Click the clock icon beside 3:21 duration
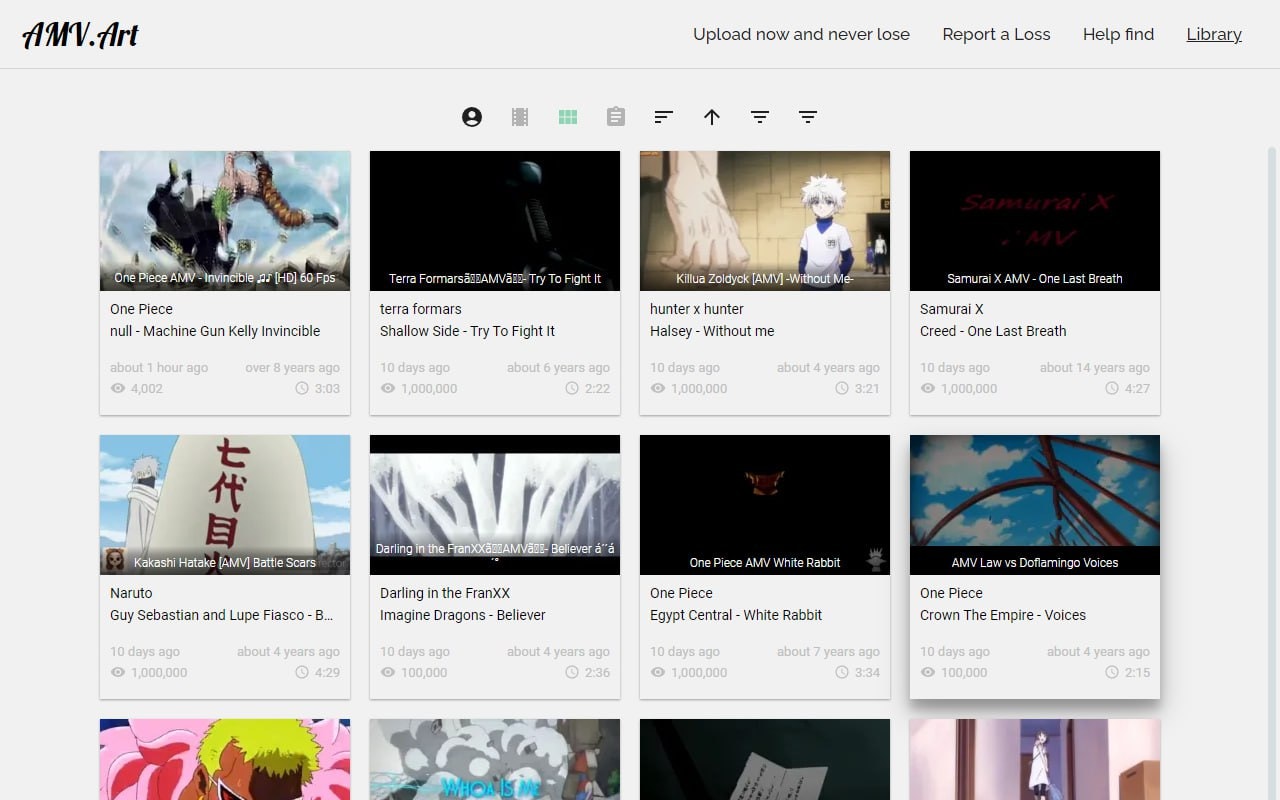1280x800 pixels. pyautogui.click(x=842, y=388)
